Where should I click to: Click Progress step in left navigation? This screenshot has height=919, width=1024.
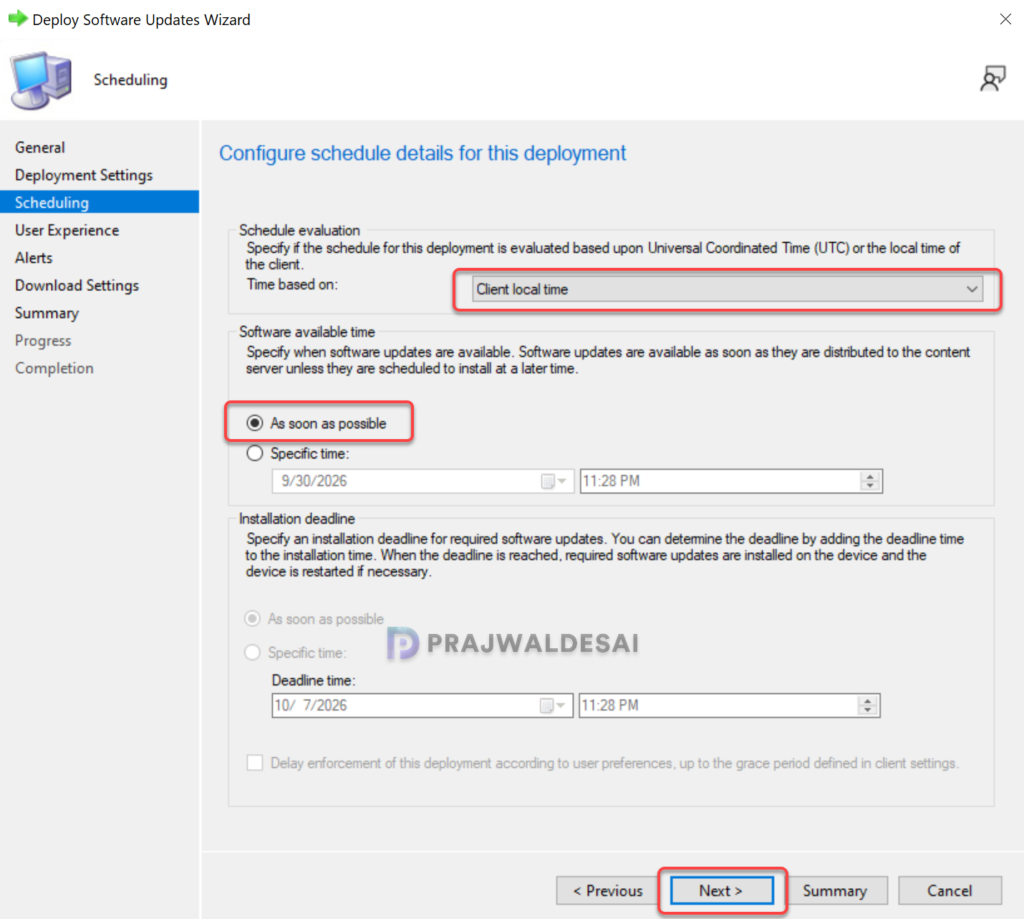pyautogui.click(x=43, y=341)
